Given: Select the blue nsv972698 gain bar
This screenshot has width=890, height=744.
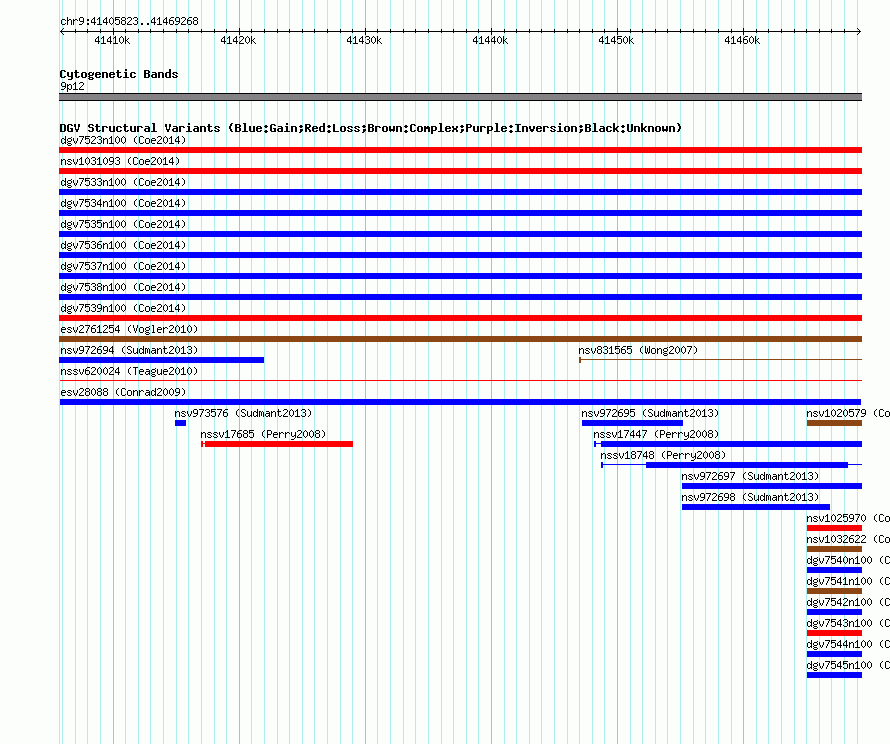Looking at the screenshot, I should click(755, 507).
